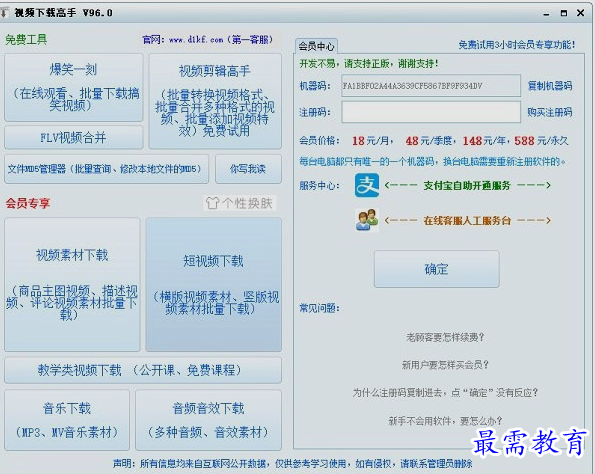Open FAQ 新用户要怎样买会员？
This screenshot has height=474, width=595.
tap(445, 365)
